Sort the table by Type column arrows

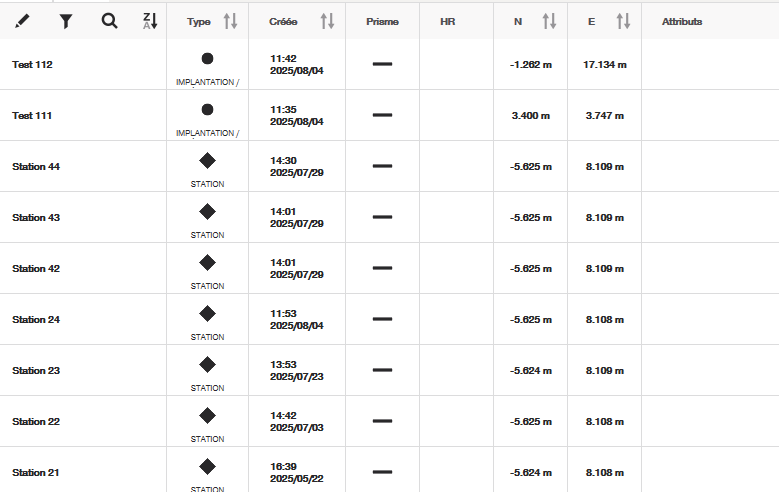[230, 21]
